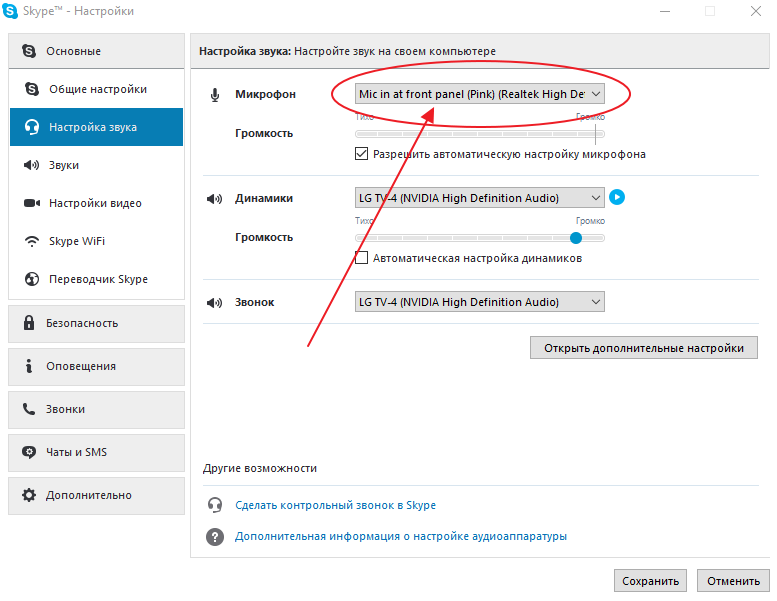Click the microphone icon beside Микрофон

214,94
